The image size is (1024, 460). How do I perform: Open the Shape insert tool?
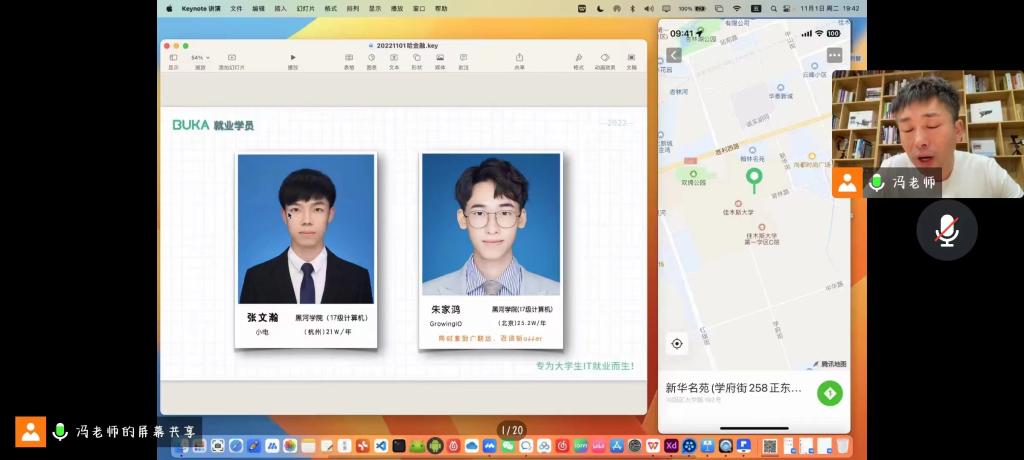click(x=417, y=59)
